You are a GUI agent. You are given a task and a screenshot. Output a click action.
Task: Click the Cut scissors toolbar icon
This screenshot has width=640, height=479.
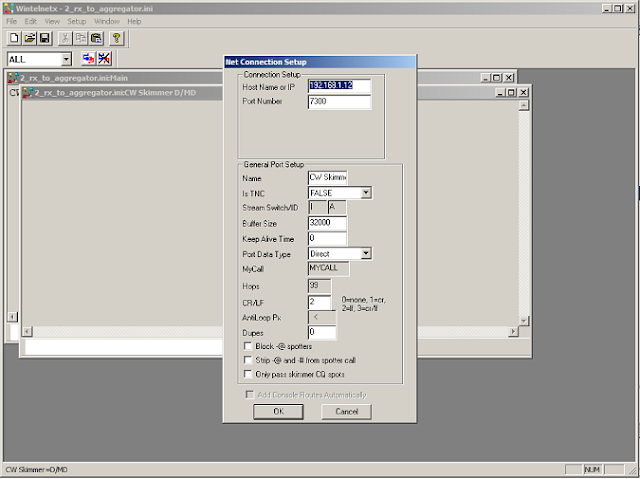click(65, 38)
